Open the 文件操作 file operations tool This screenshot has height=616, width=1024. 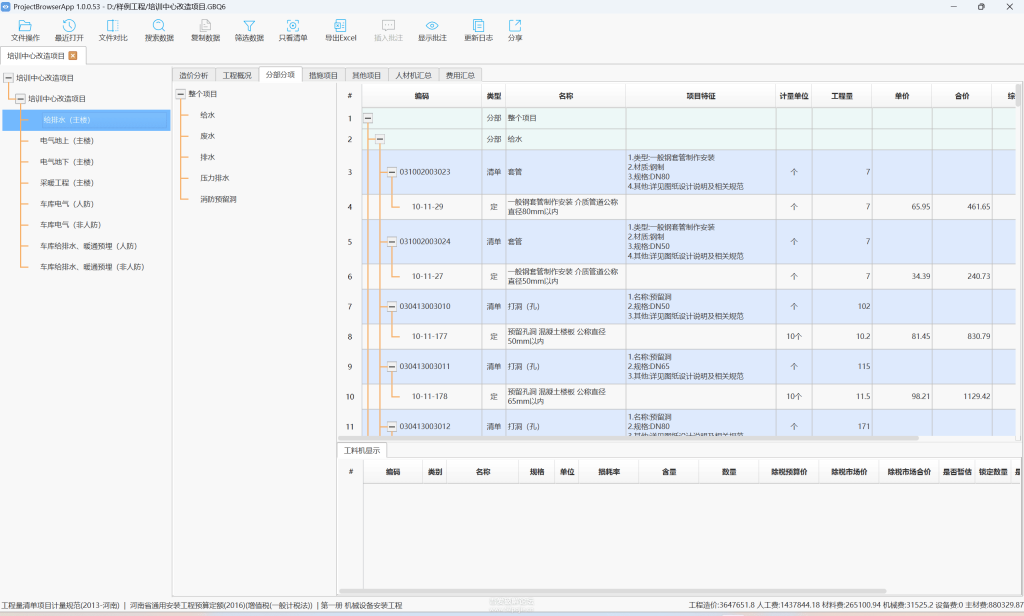25,30
